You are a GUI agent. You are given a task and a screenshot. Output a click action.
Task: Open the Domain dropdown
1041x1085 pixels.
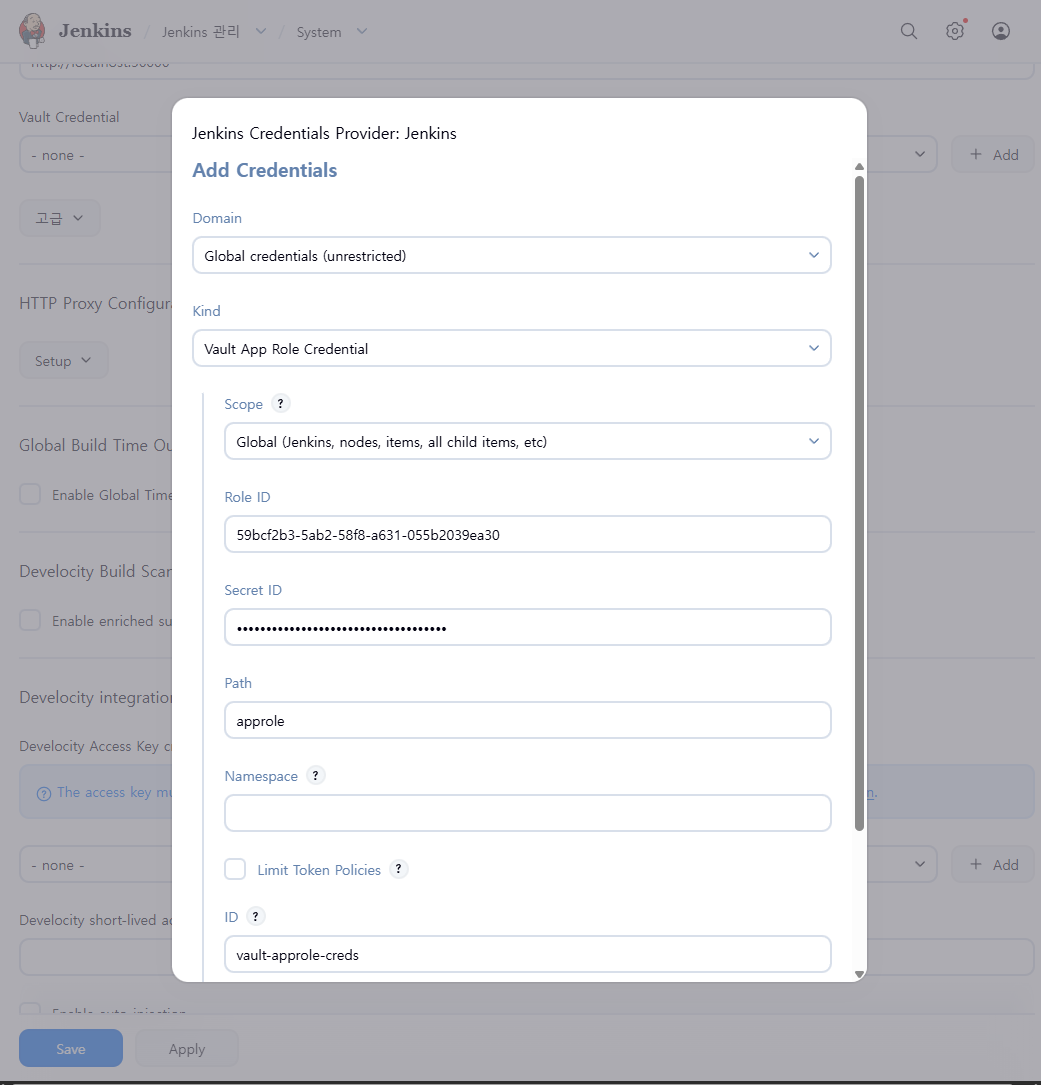coord(512,255)
